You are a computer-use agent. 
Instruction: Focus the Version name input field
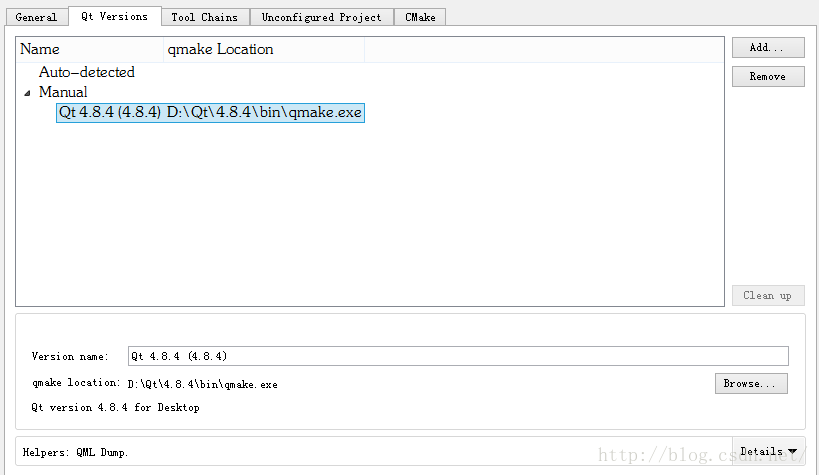coord(458,356)
